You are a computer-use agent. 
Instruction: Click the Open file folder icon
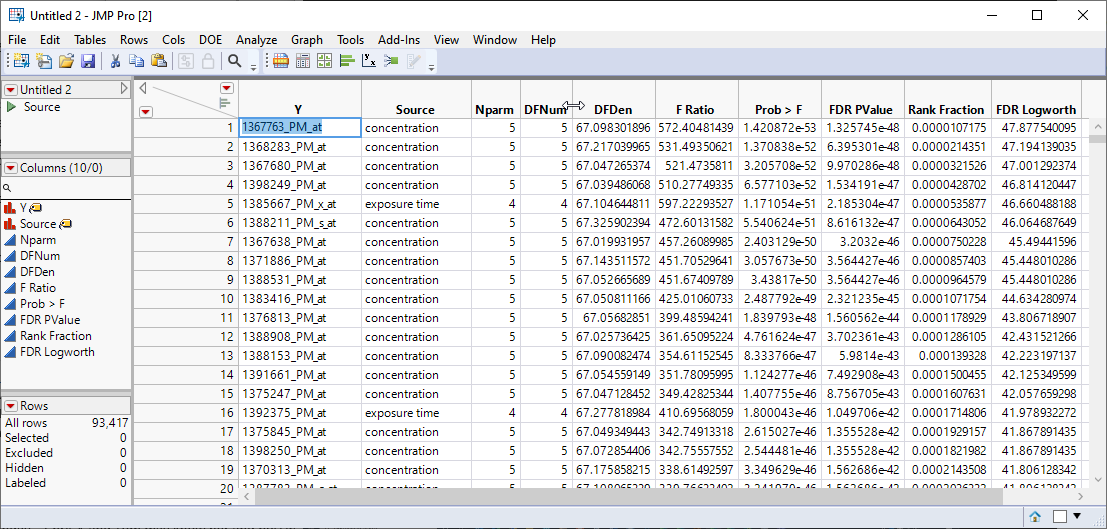point(66,61)
